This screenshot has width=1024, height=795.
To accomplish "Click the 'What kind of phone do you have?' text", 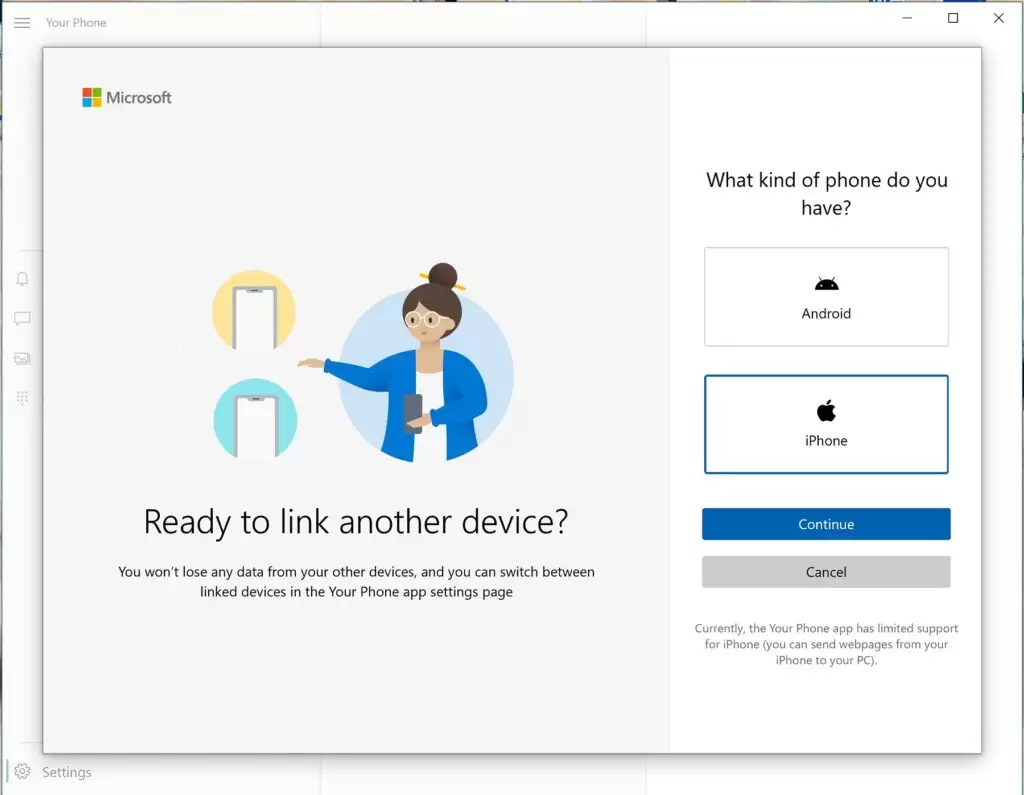I will point(826,193).
